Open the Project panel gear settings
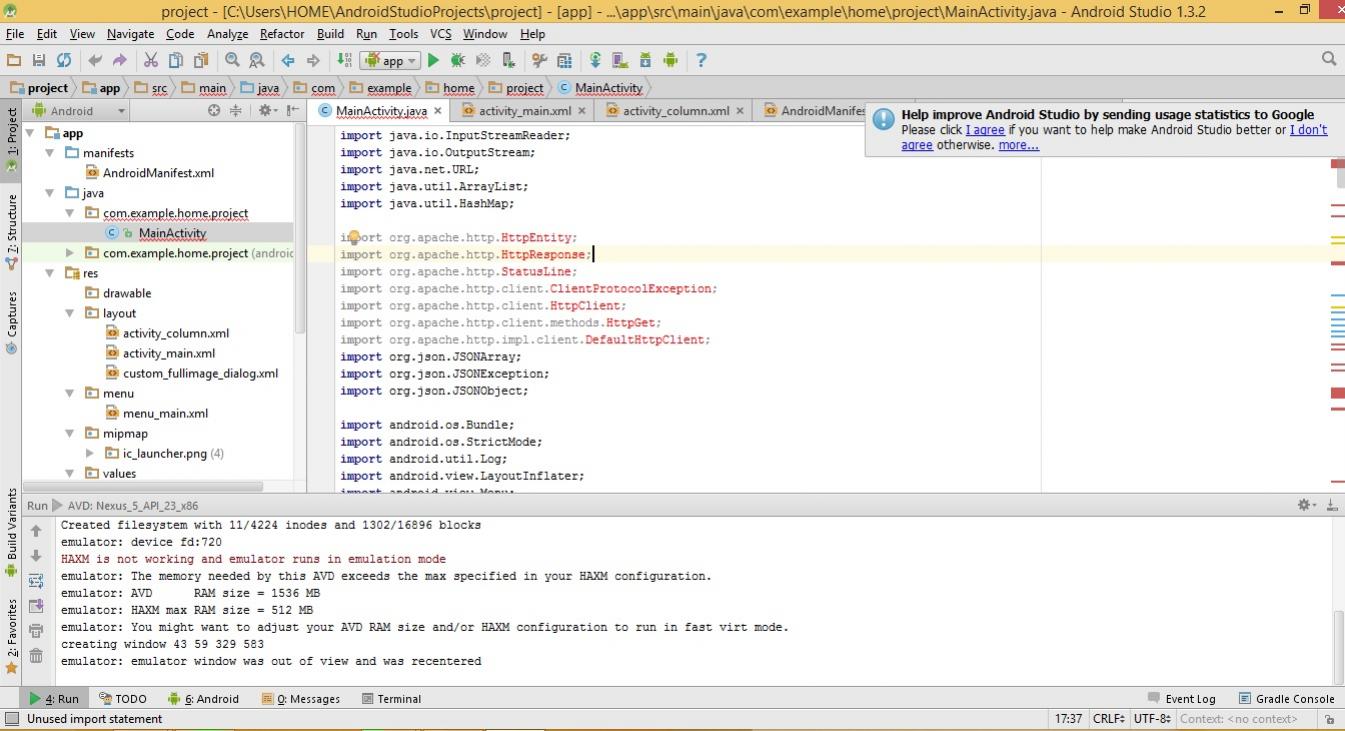1345x731 pixels. [266, 111]
